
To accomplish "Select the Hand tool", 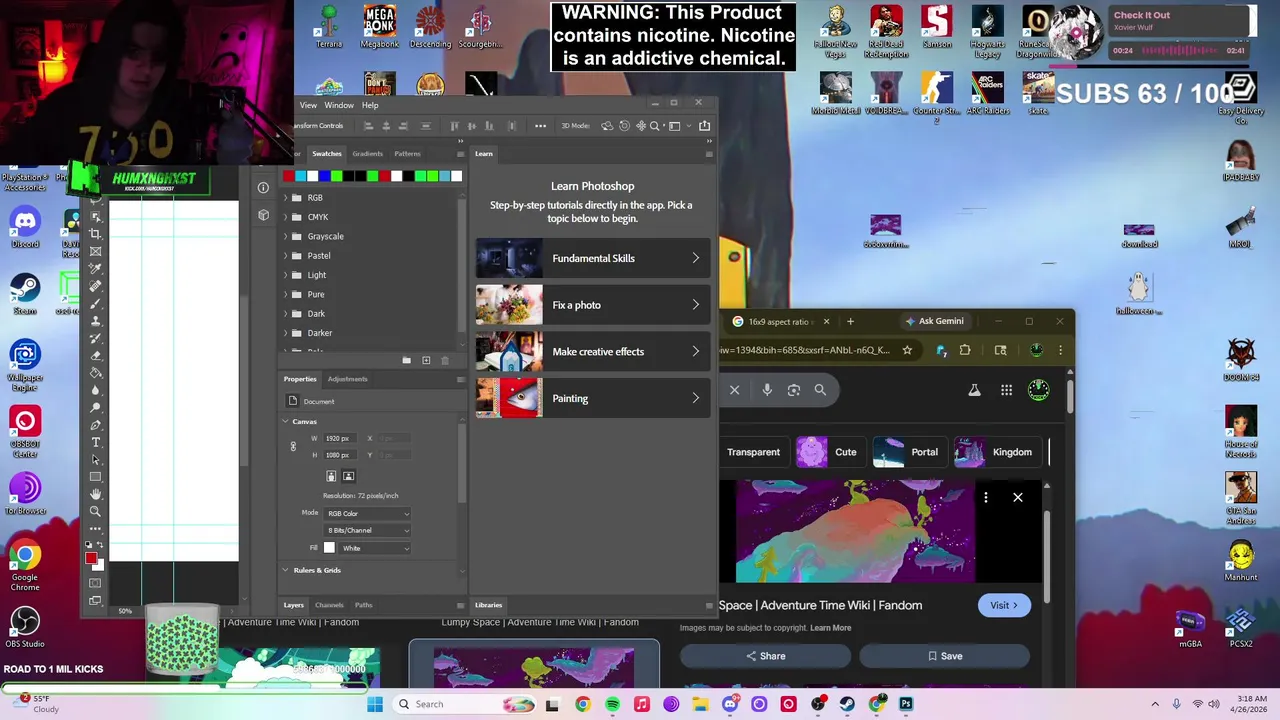I will click(95, 493).
